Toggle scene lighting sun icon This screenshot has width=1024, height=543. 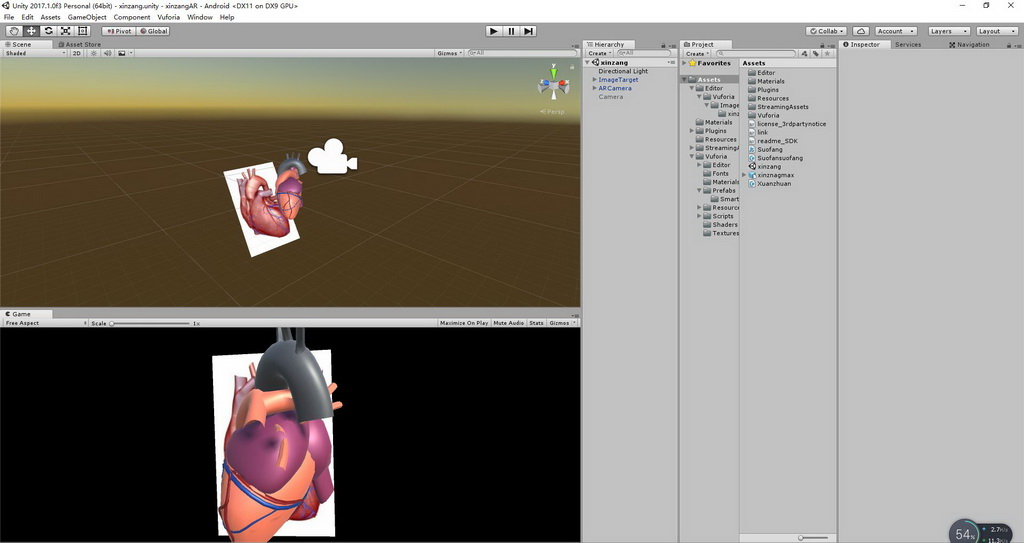[94, 53]
